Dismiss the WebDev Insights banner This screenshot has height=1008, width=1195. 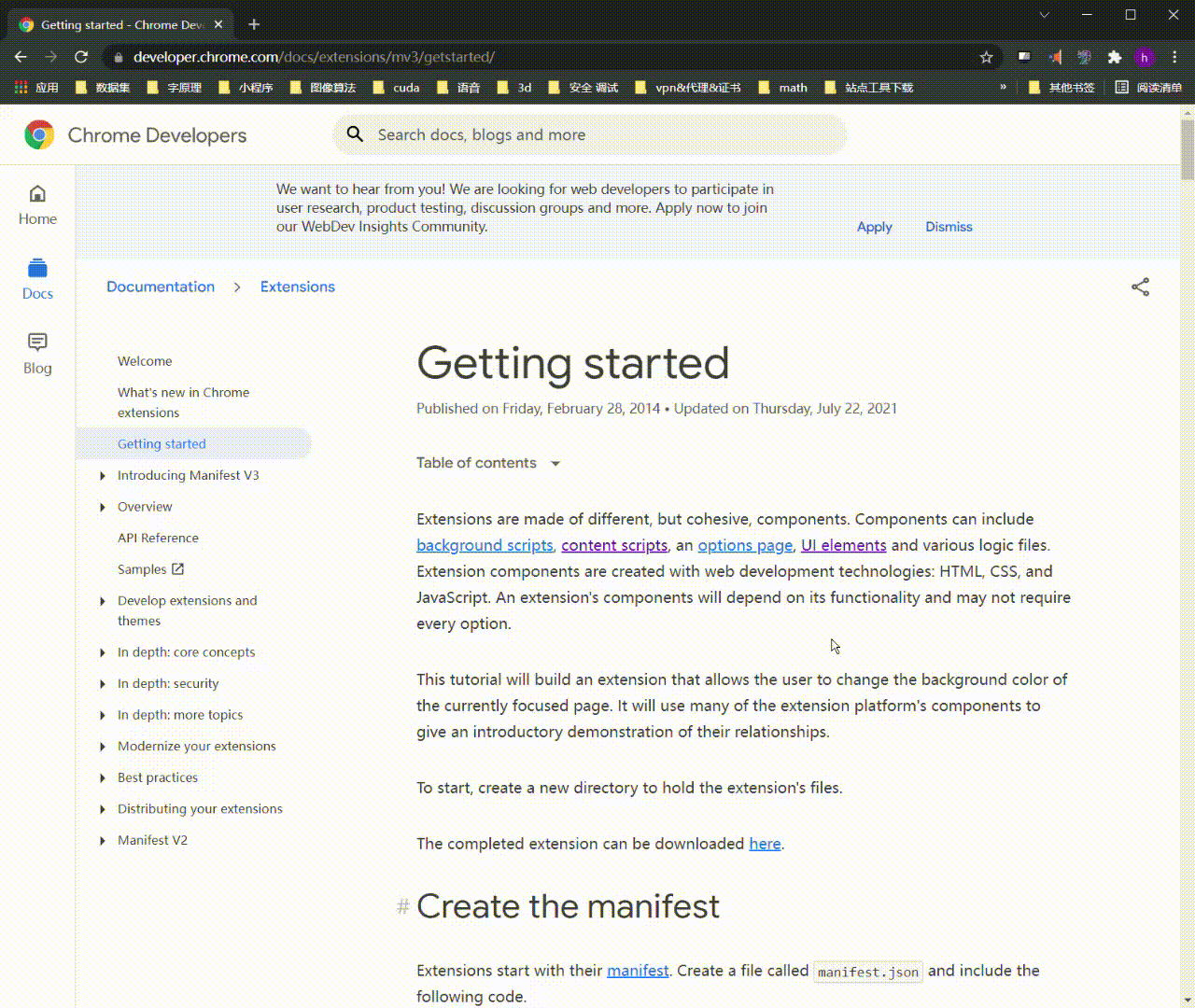949,227
